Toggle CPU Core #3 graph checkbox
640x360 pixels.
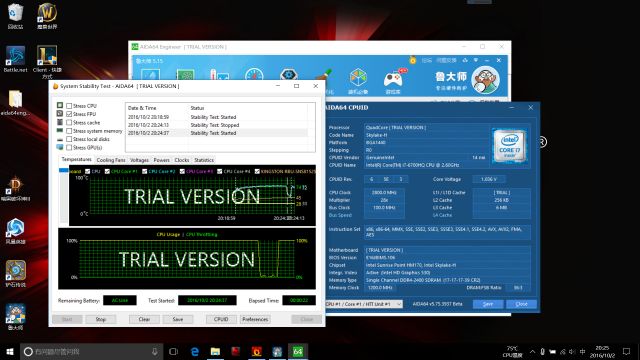[x=182, y=171]
